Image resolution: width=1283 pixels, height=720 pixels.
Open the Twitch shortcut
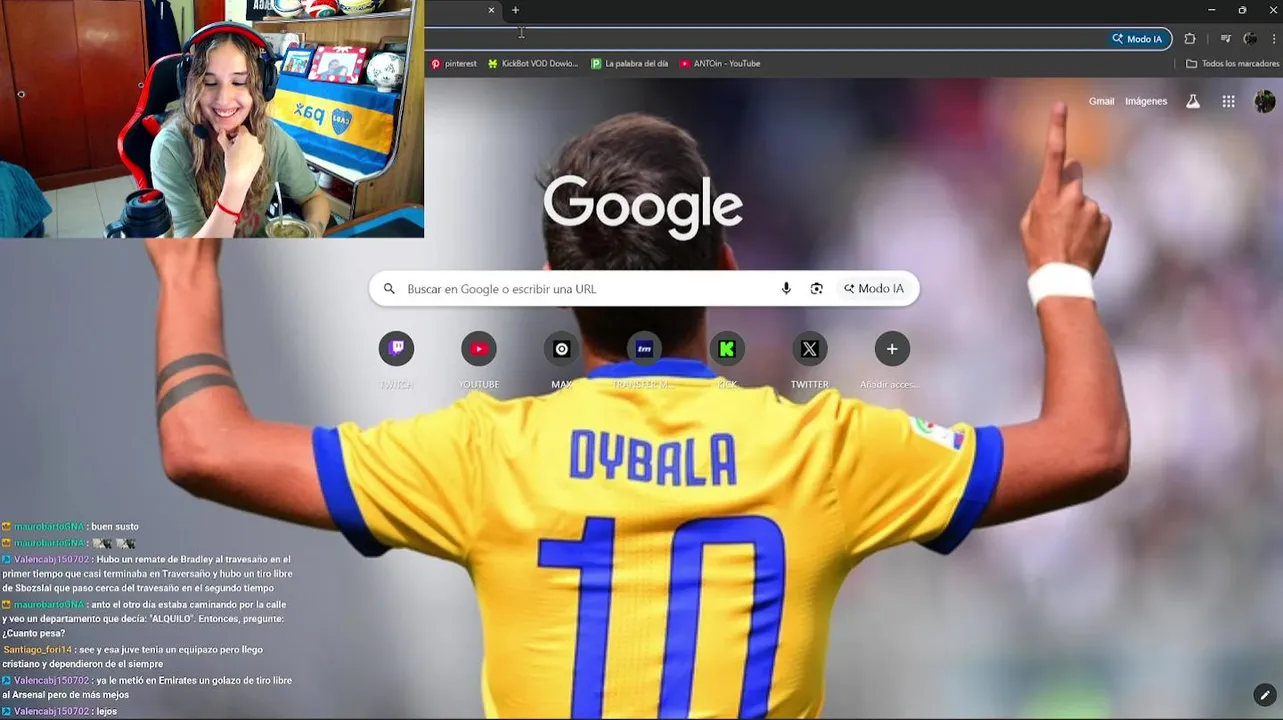click(396, 349)
